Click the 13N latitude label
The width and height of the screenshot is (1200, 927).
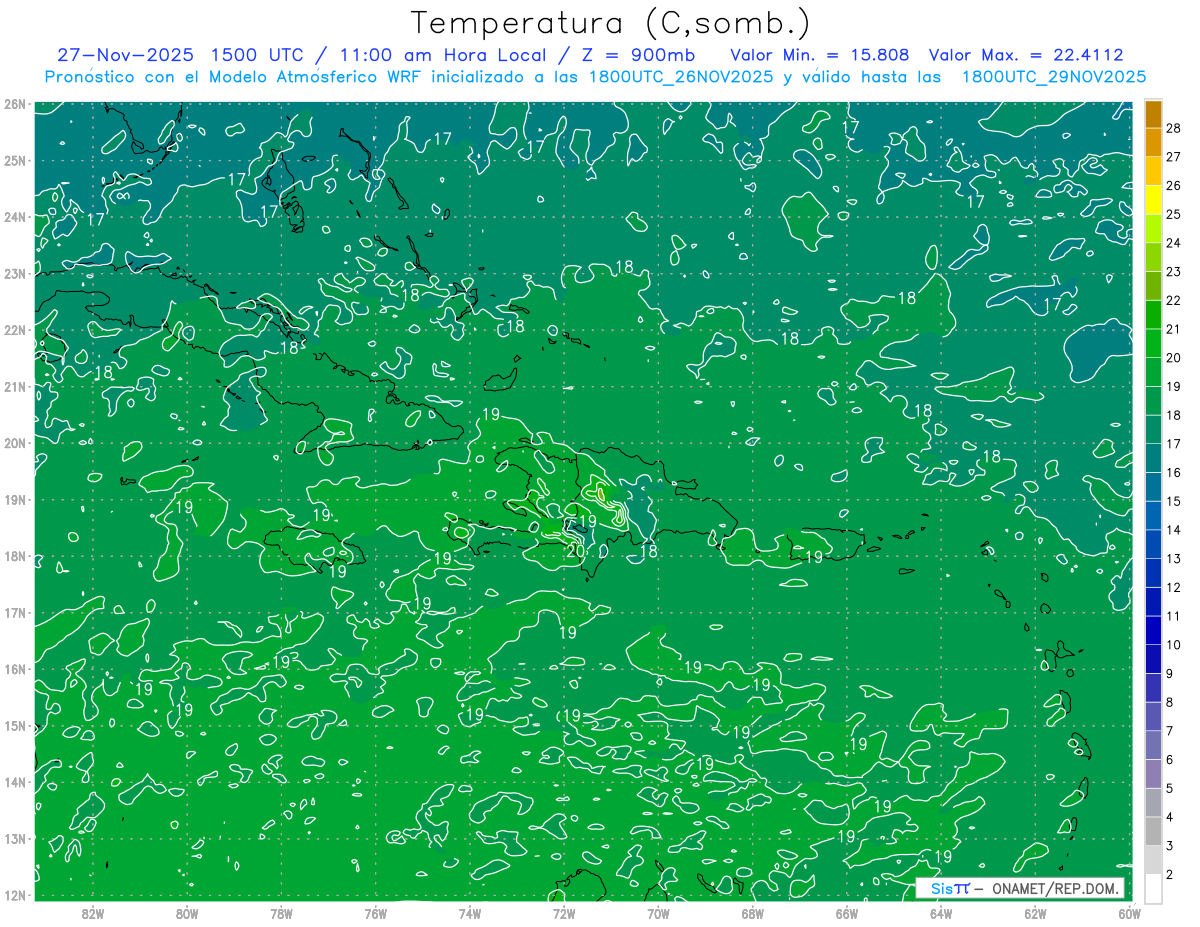[14, 839]
